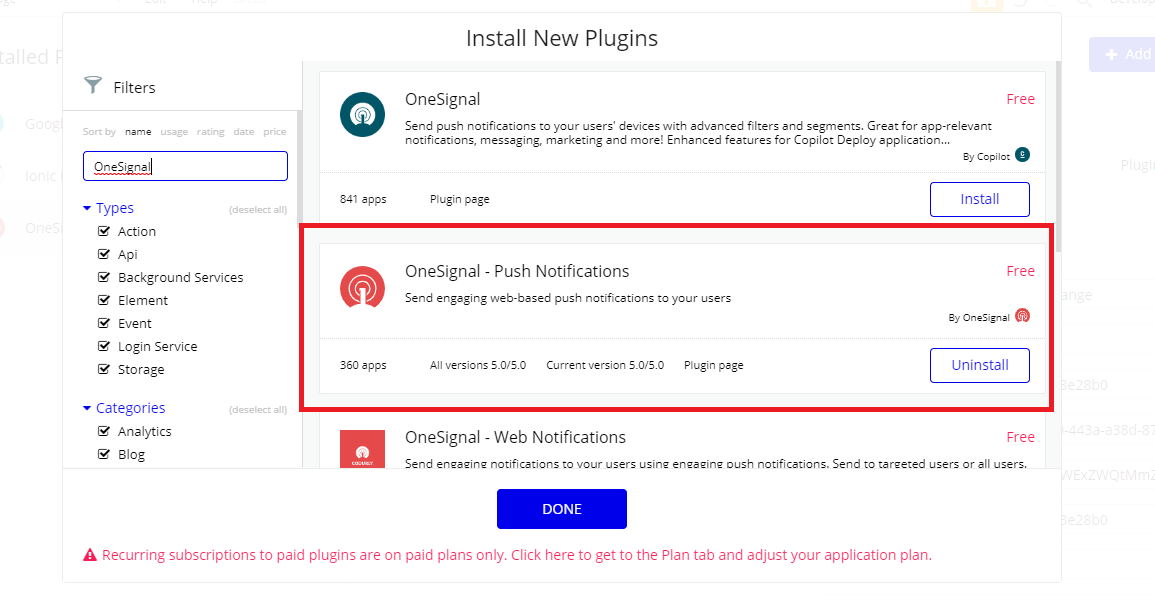Uncheck the Analytics category checkbox
Screen dimensions: 1155x601
[x=104, y=431]
